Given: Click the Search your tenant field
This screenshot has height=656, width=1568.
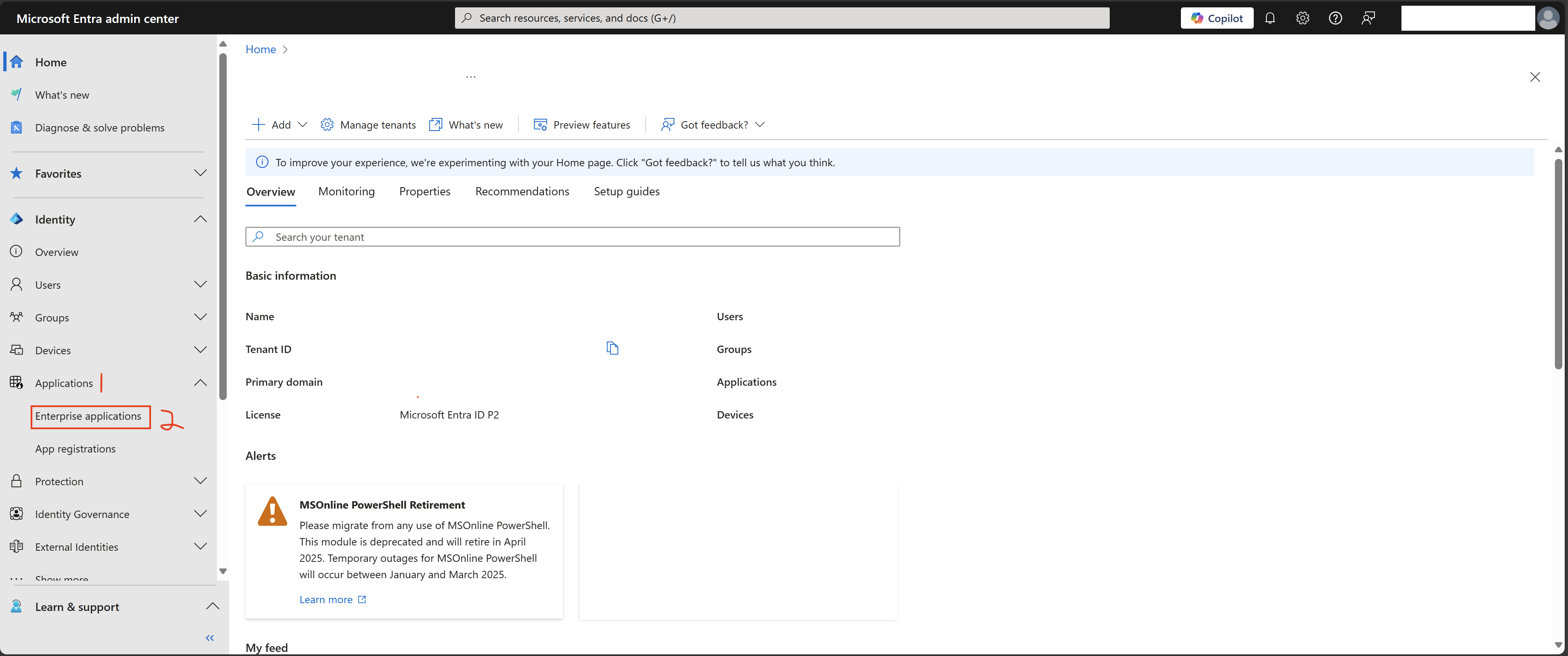Looking at the screenshot, I should pyautogui.click(x=572, y=237).
